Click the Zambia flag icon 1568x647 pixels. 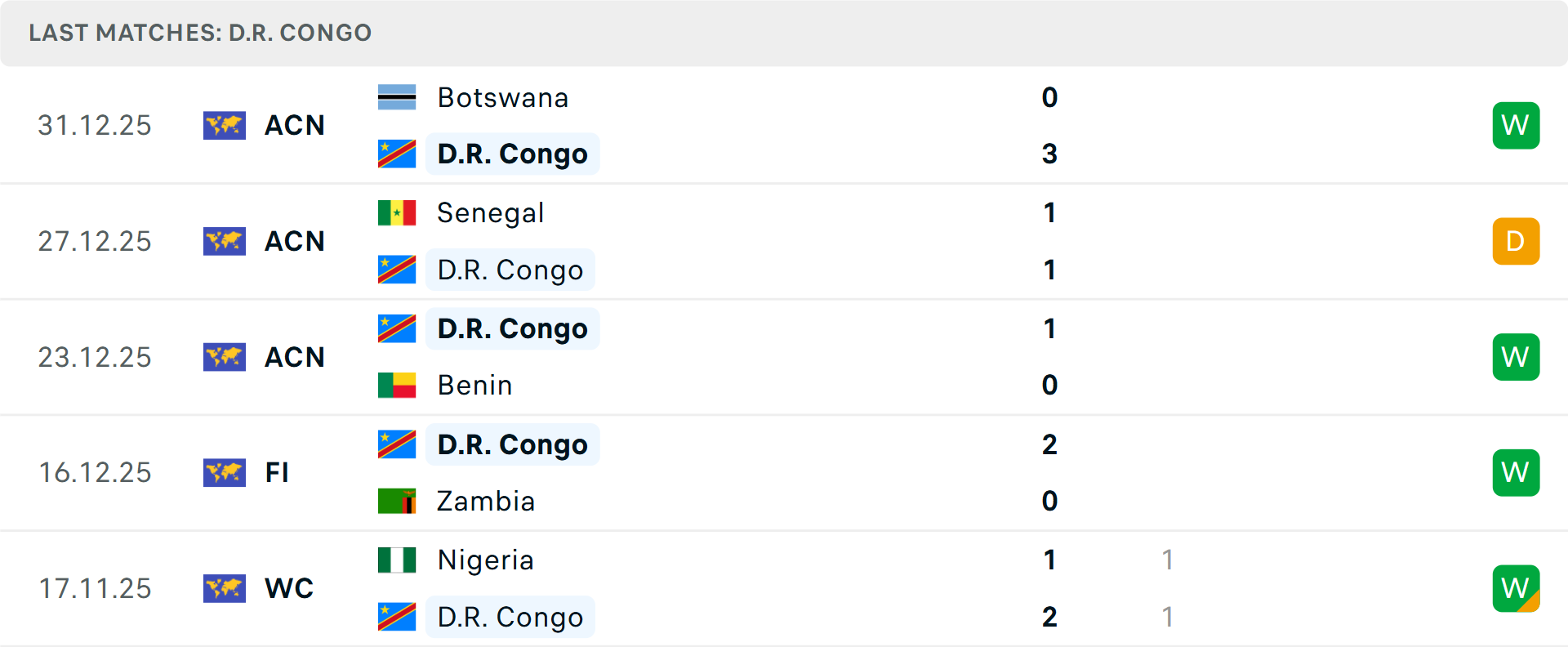tap(397, 501)
